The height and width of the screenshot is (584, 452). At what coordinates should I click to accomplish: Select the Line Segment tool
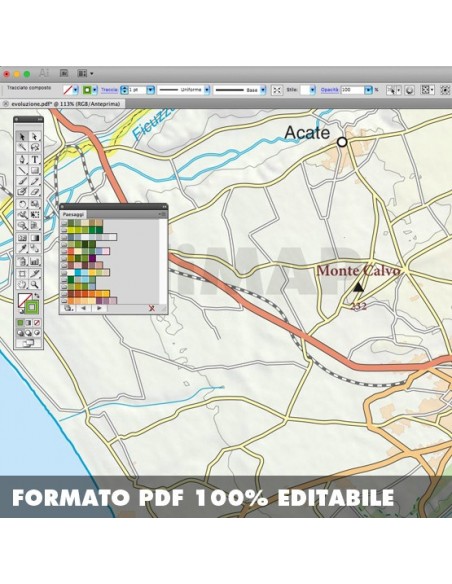coord(22,170)
